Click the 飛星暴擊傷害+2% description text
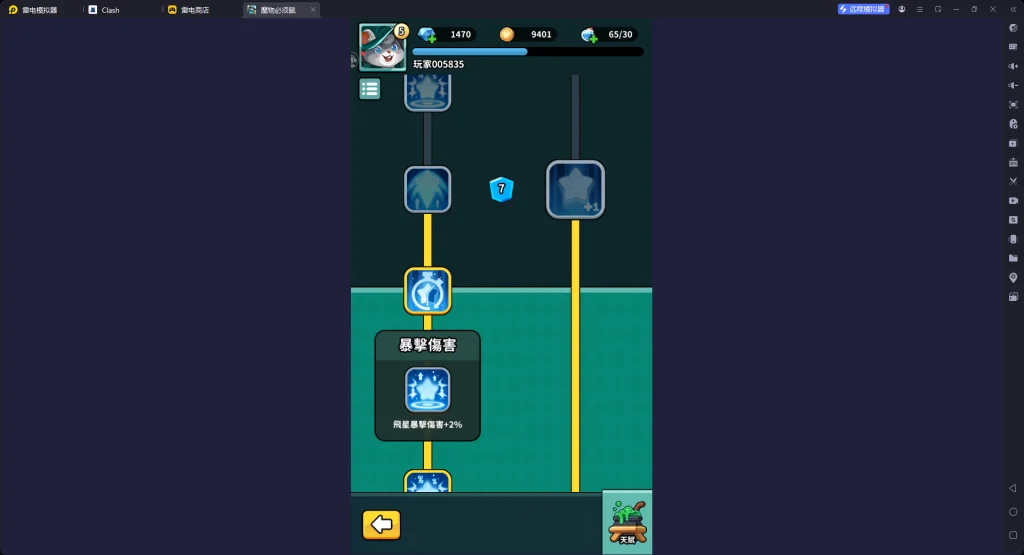The width and height of the screenshot is (1024, 555). pos(428,424)
